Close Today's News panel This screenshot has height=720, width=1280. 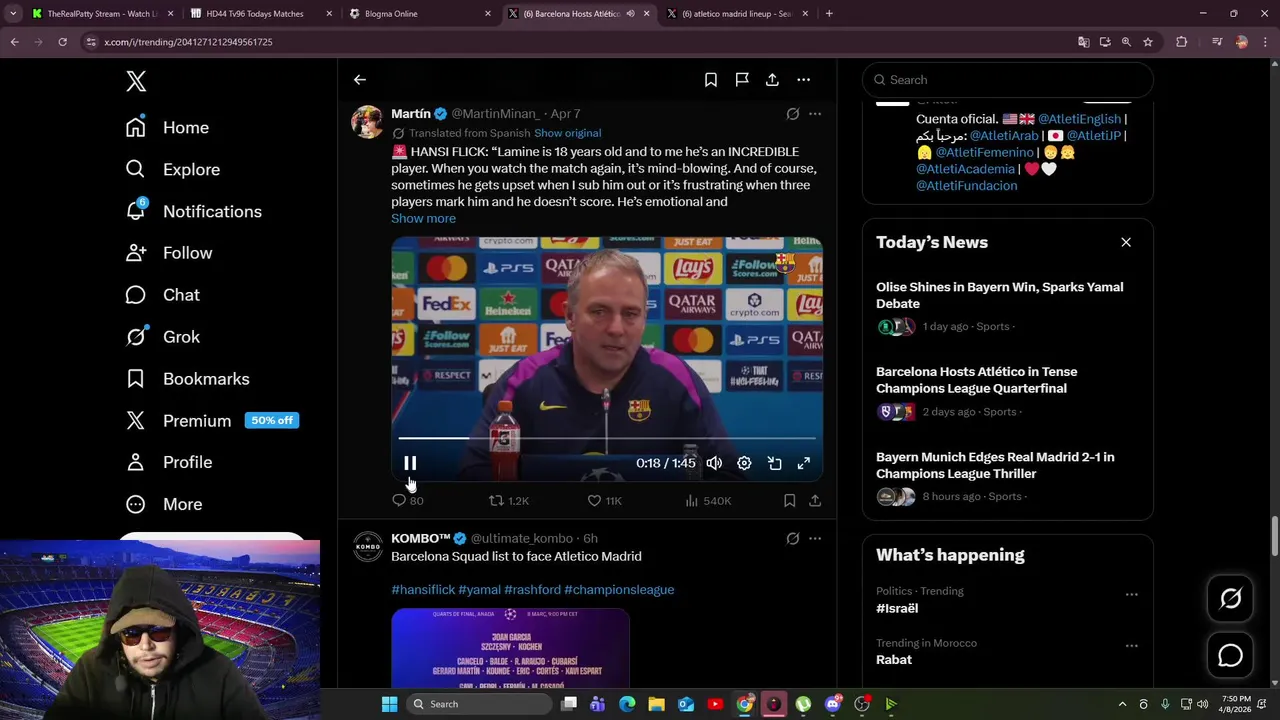1126,242
